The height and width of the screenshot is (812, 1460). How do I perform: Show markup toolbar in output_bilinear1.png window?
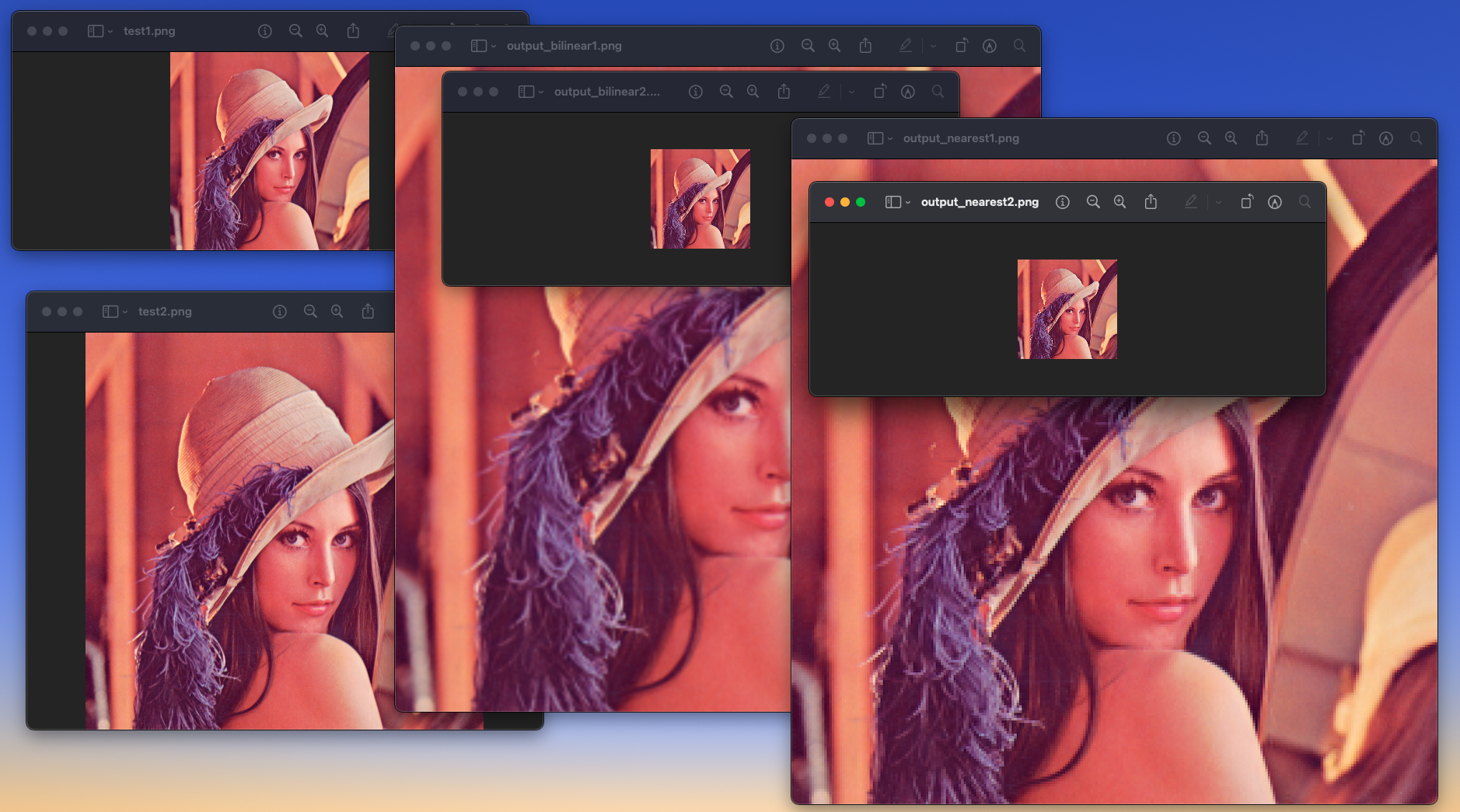990,46
